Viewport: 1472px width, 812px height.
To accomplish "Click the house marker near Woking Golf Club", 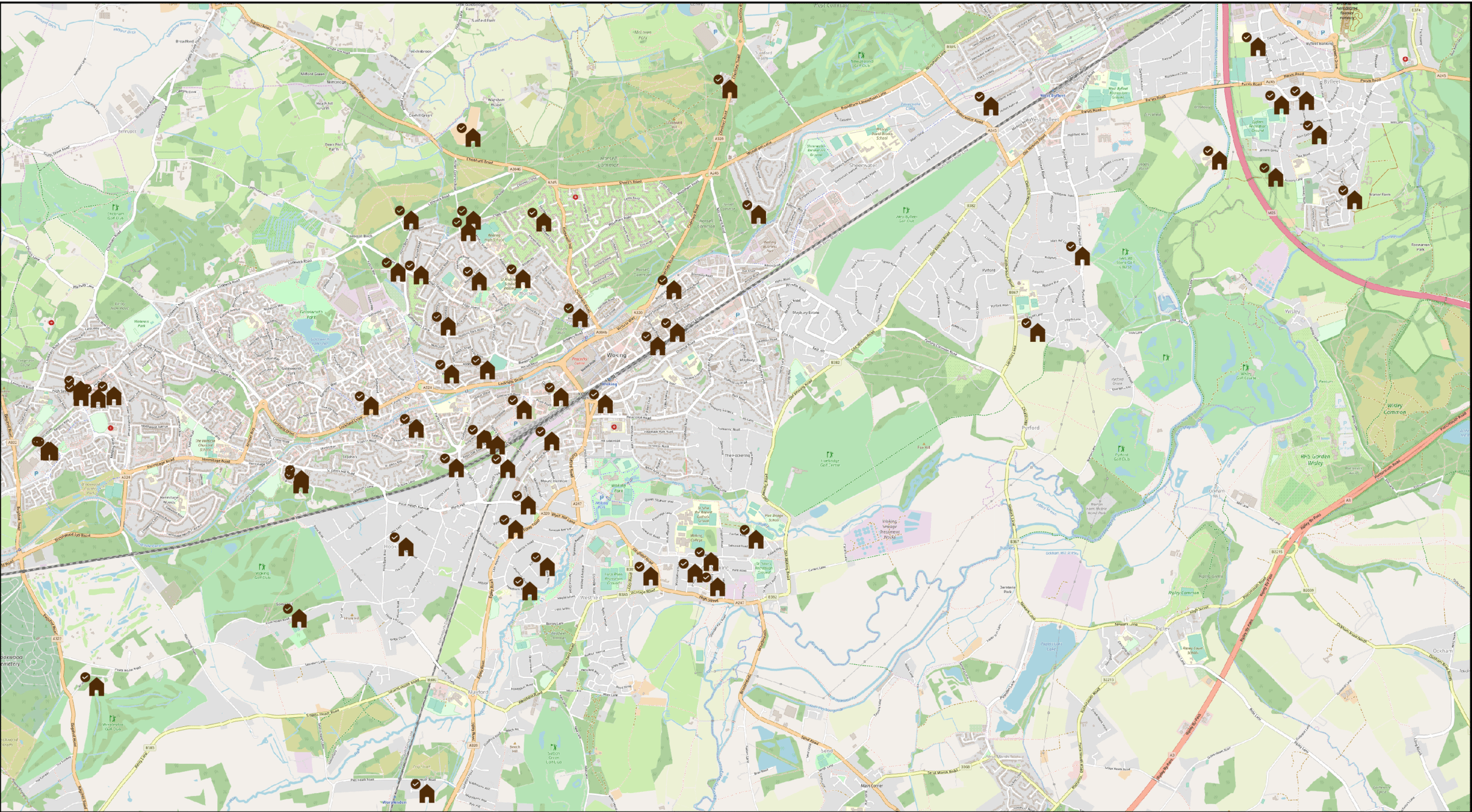I will coord(299,619).
